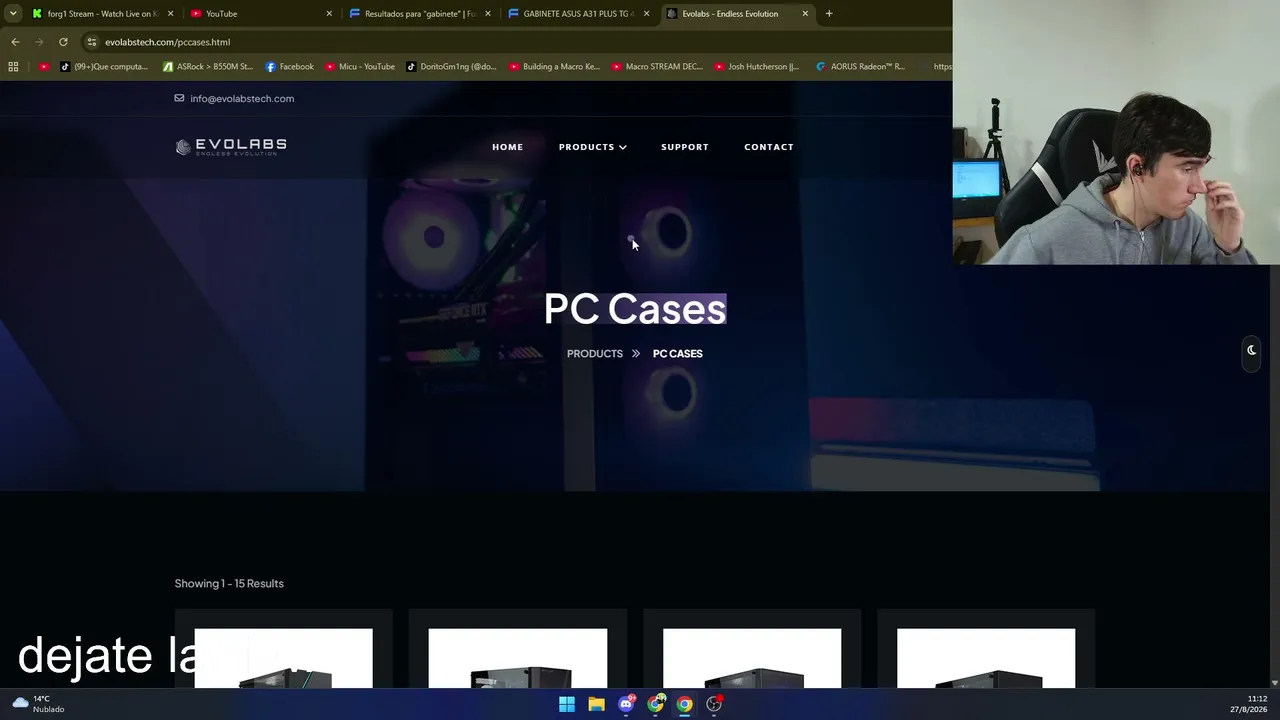Open the weather widget showing 14°C Nublado
Image resolution: width=1280 pixels, height=720 pixels.
click(38, 704)
